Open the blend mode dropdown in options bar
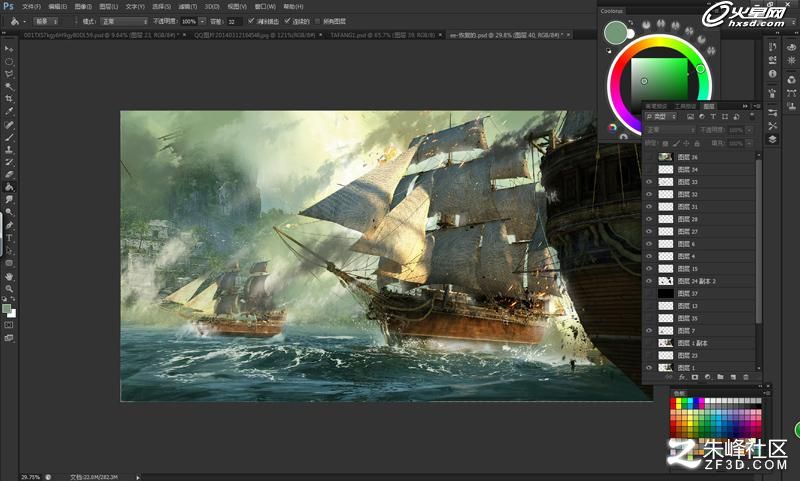Screen dimensions: 800x481 point(124,21)
